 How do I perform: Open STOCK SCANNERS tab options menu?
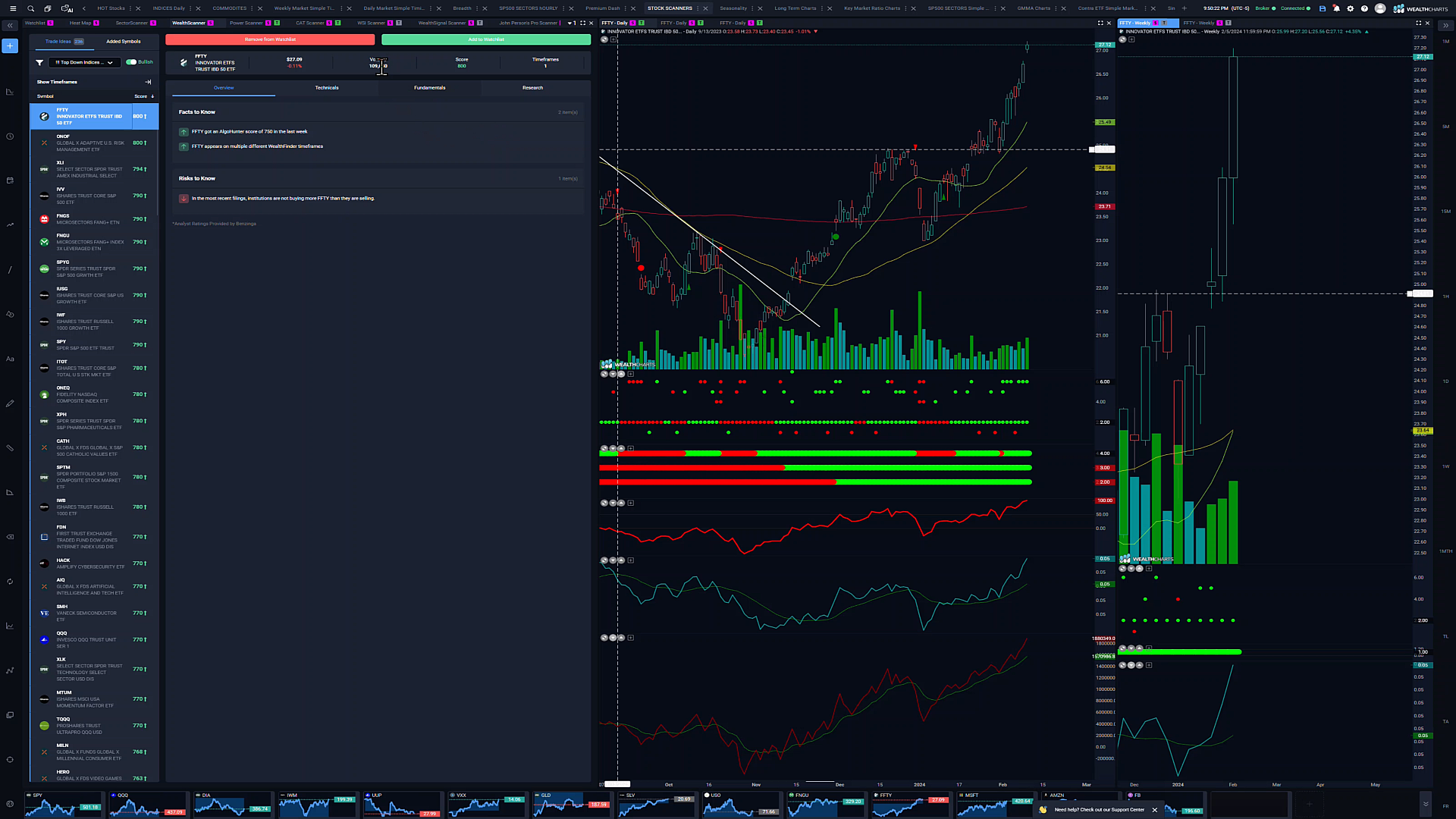pyautogui.click(x=698, y=8)
